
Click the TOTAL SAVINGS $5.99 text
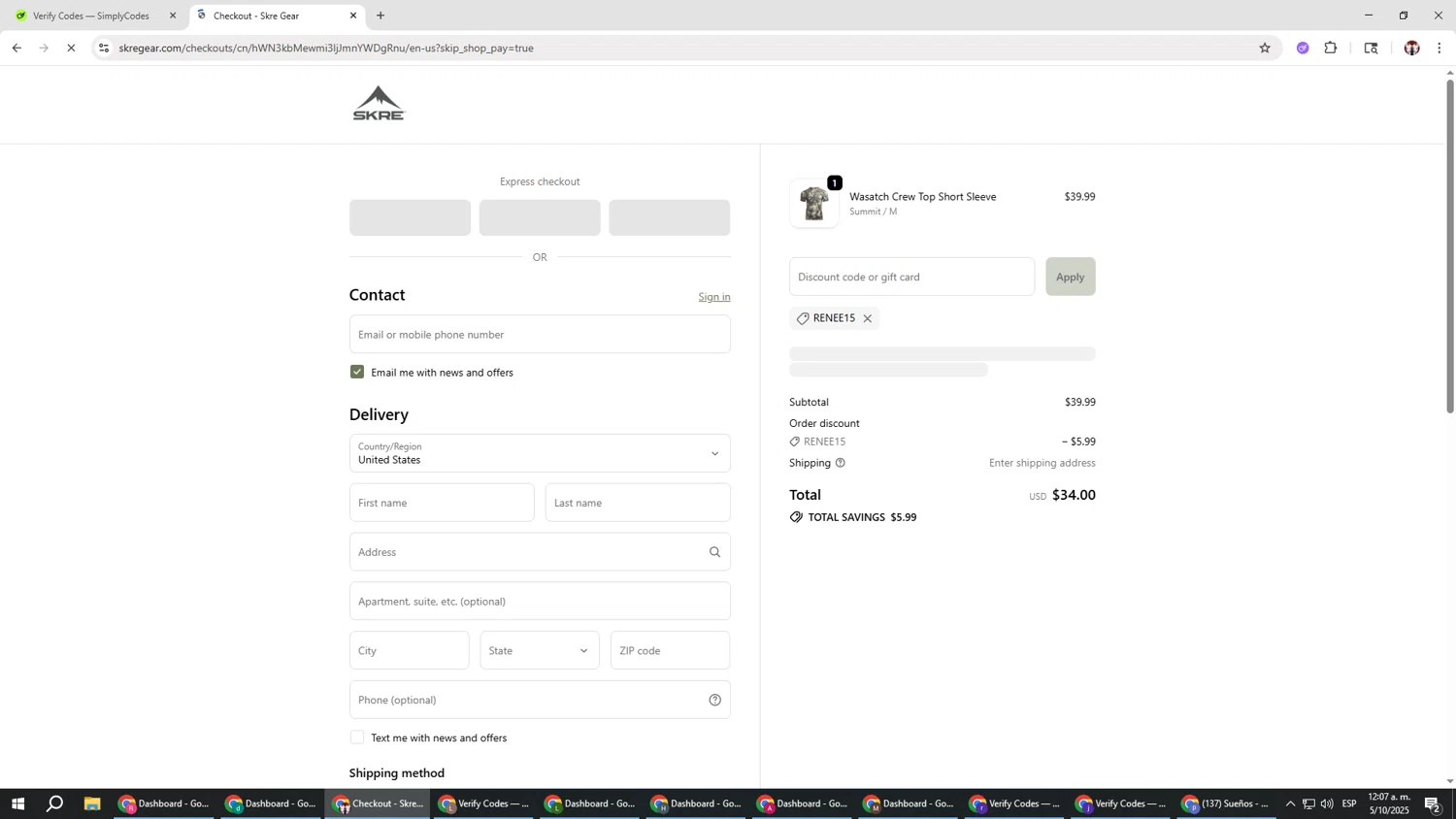(862, 517)
